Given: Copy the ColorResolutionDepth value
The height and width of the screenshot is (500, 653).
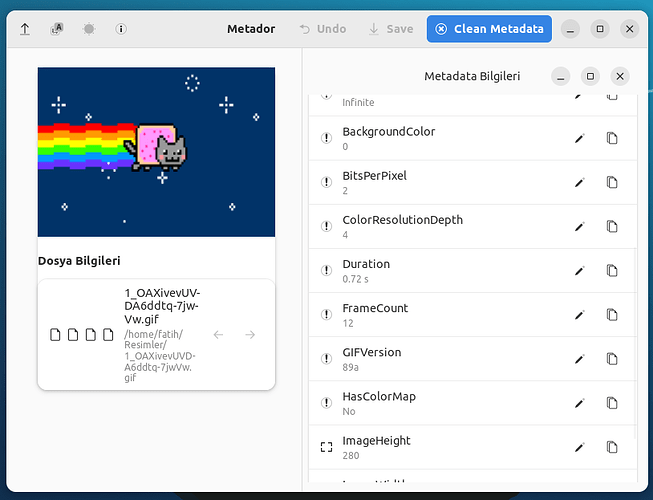Looking at the screenshot, I should pos(612,227).
